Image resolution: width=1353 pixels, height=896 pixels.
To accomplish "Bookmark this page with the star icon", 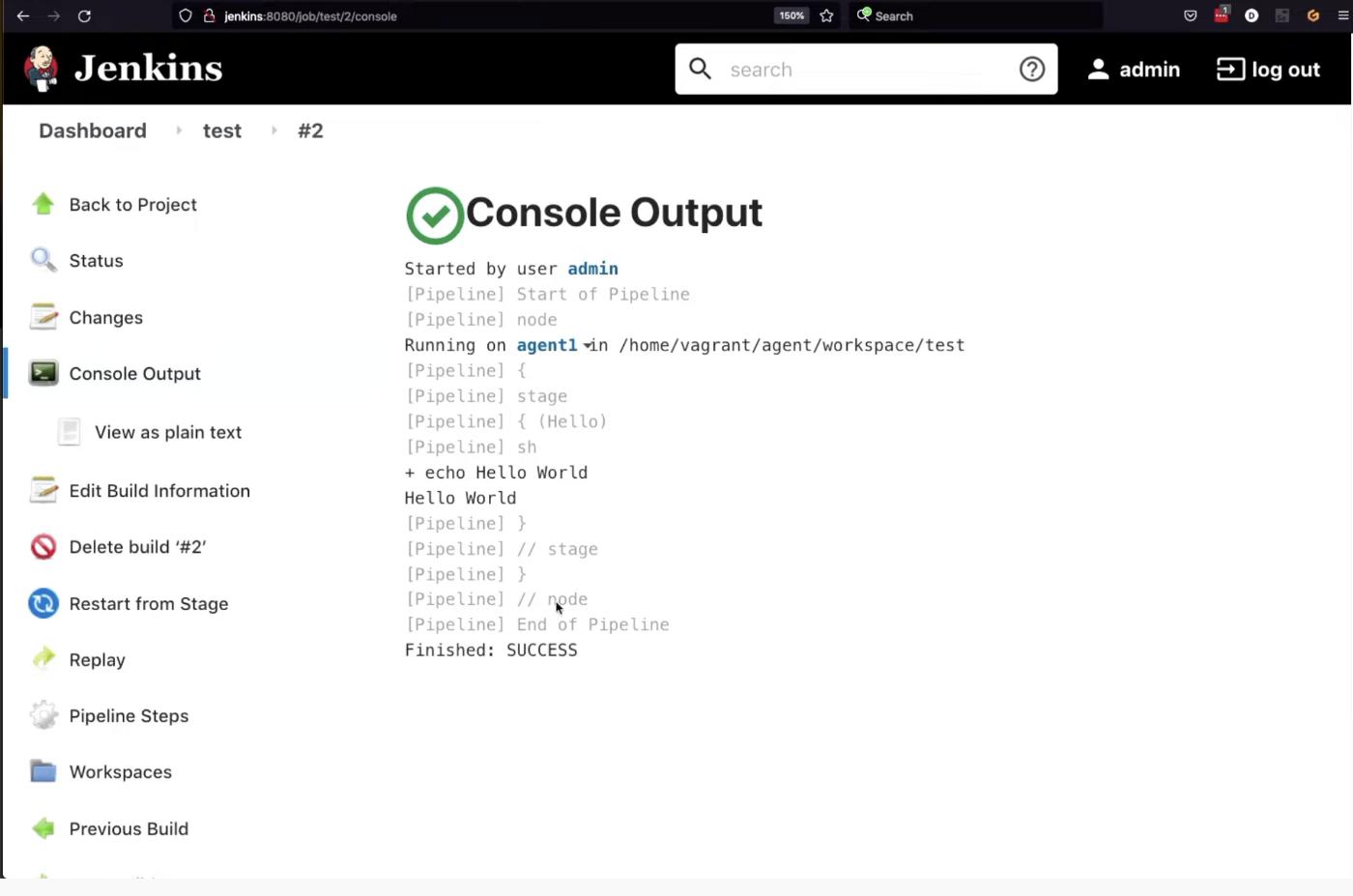I will pyautogui.click(x=826, y=16).
